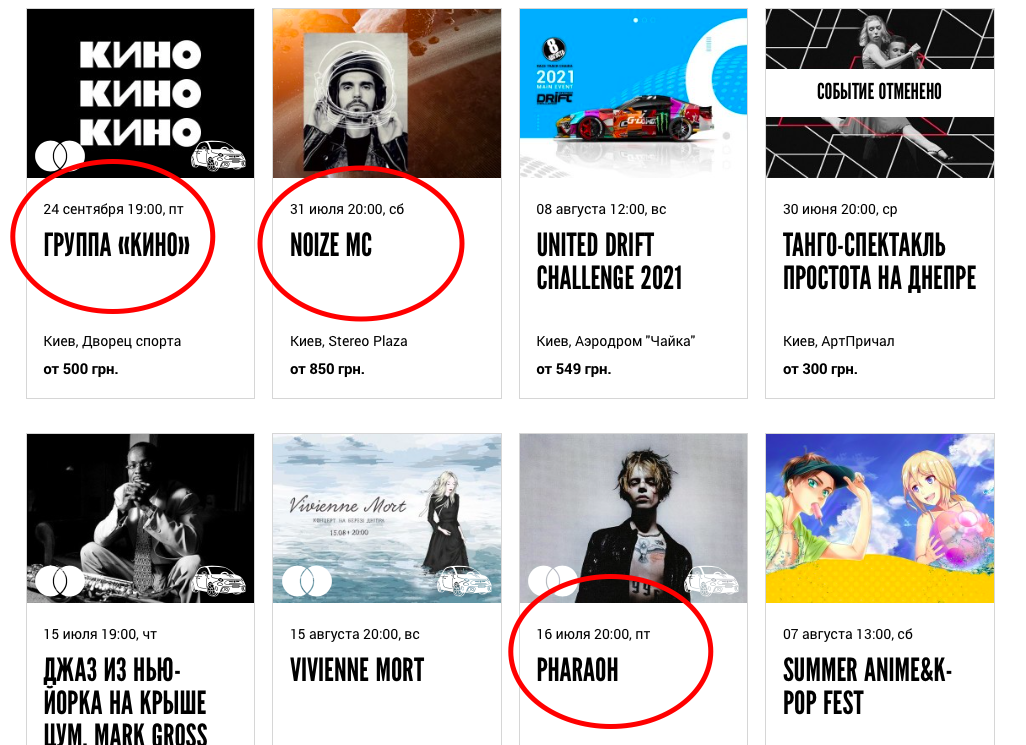Open the Vivienne Mort event title
This screenshot has height=745, width=1026.
pos(357,670)
